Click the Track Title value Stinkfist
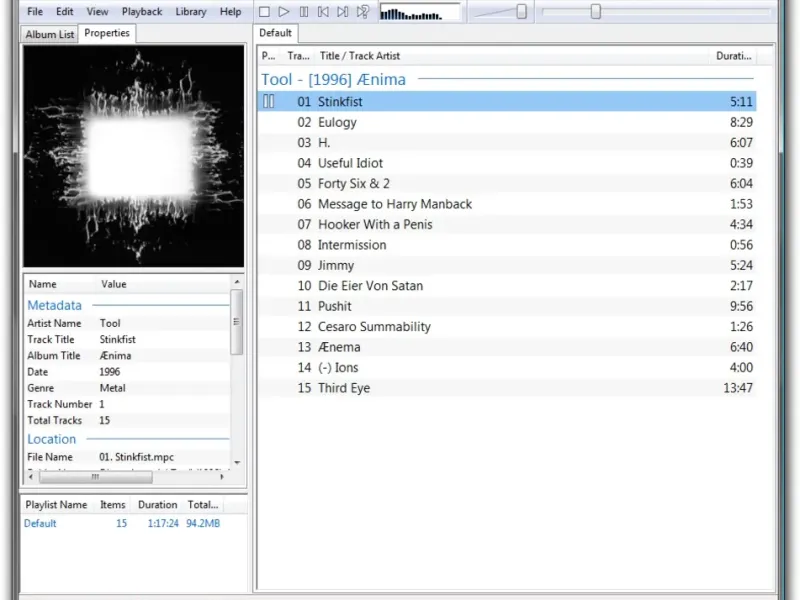The width and height of the screenshot is (800, 600). pos(118,340)
